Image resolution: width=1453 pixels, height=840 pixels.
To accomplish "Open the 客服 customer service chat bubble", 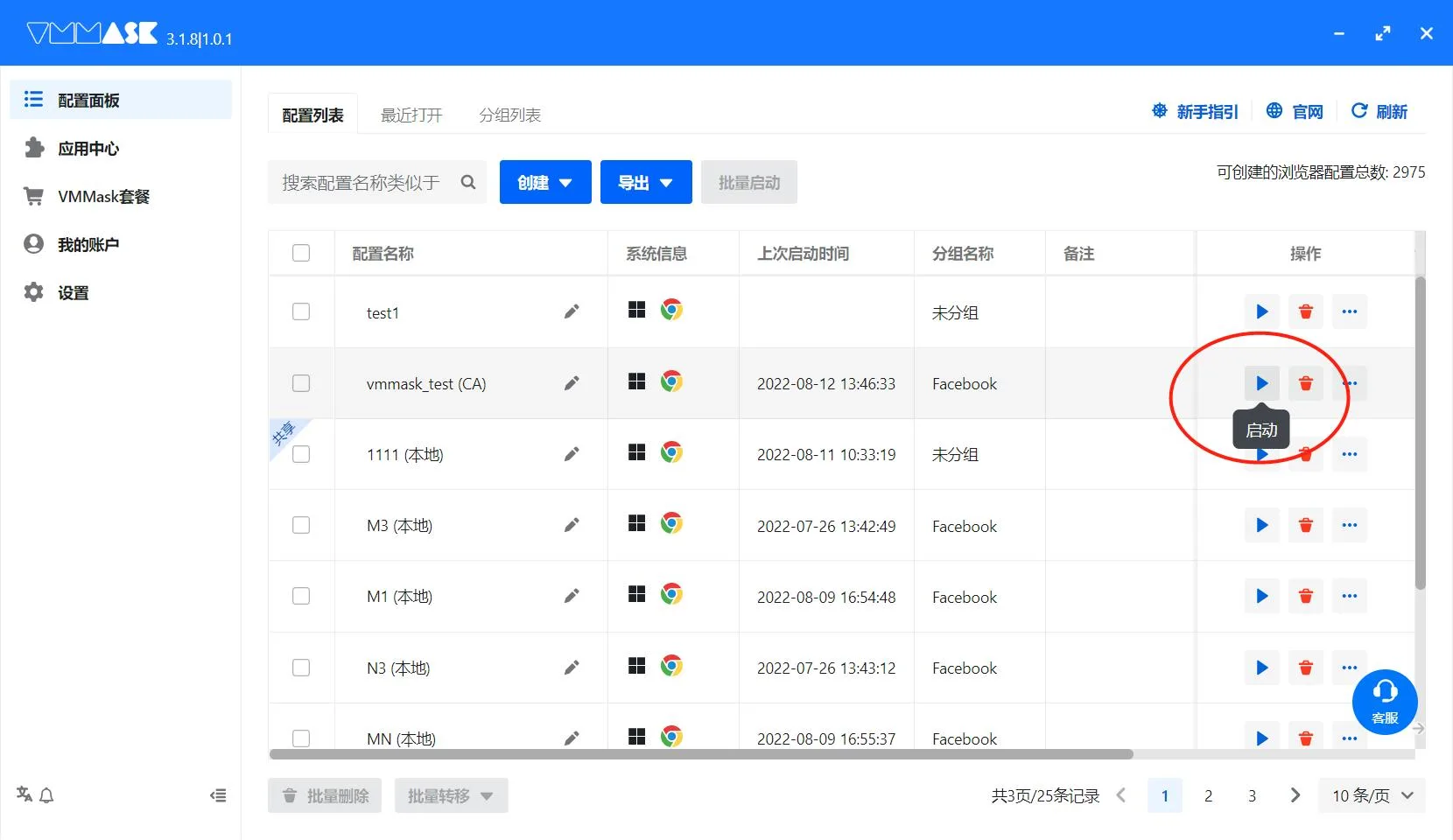I will [x=1385, y=702].
